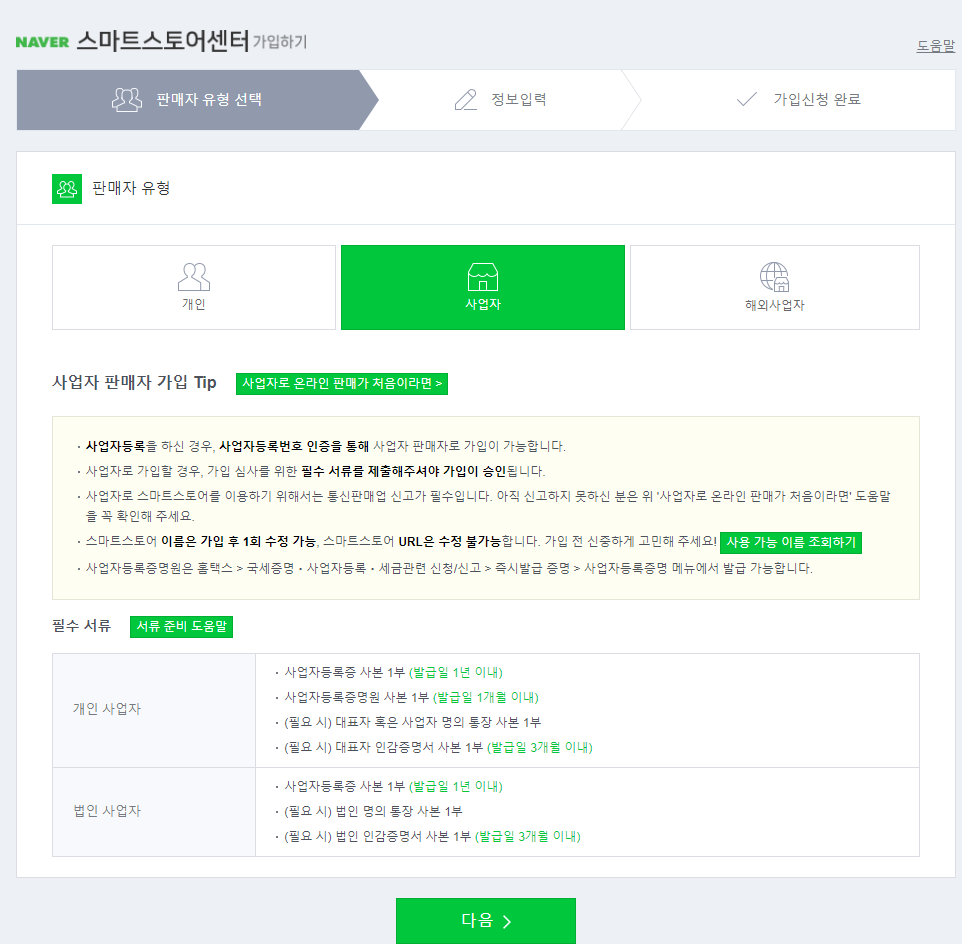Select the 판매자 유형 선택 step
This screenshot has height=944, width=962.
click(x=196, y=99)
